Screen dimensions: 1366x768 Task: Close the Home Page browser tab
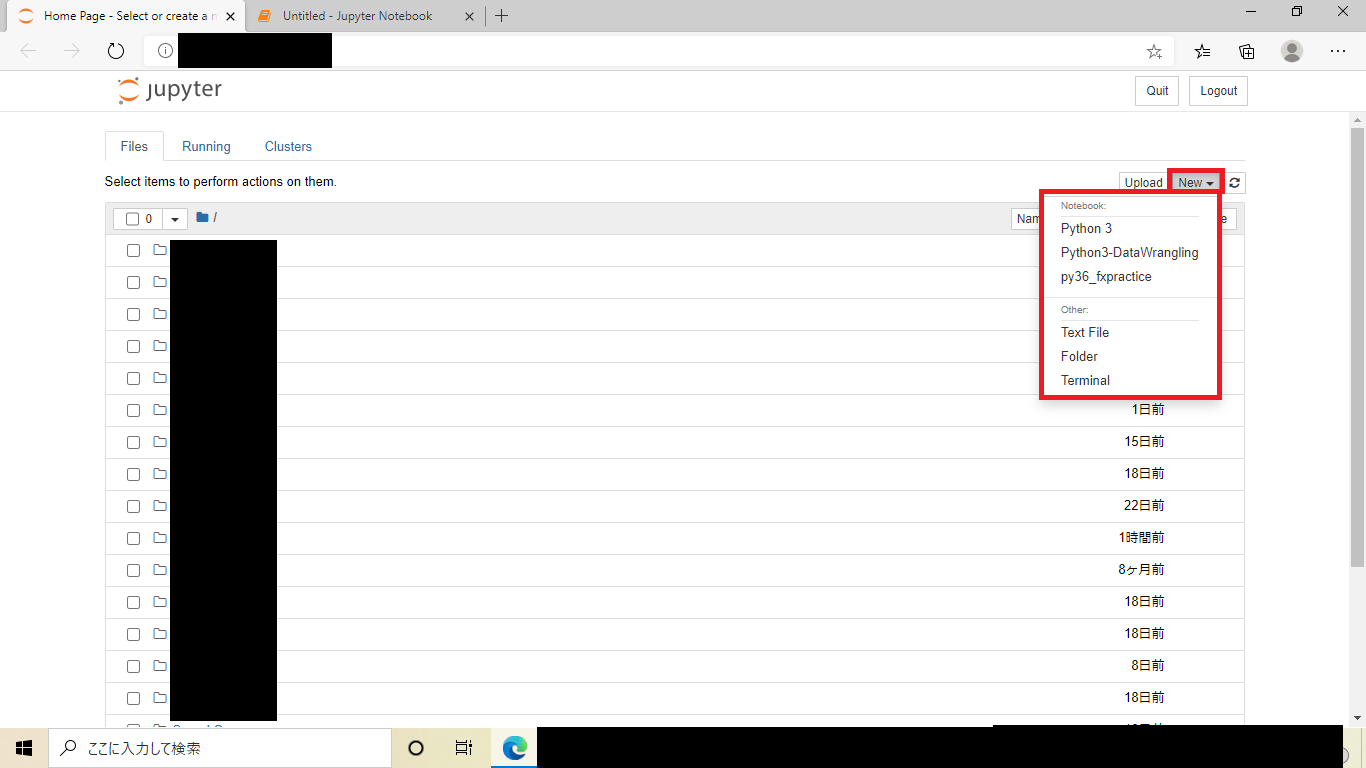pyautogui.click(x=230, y=16)
